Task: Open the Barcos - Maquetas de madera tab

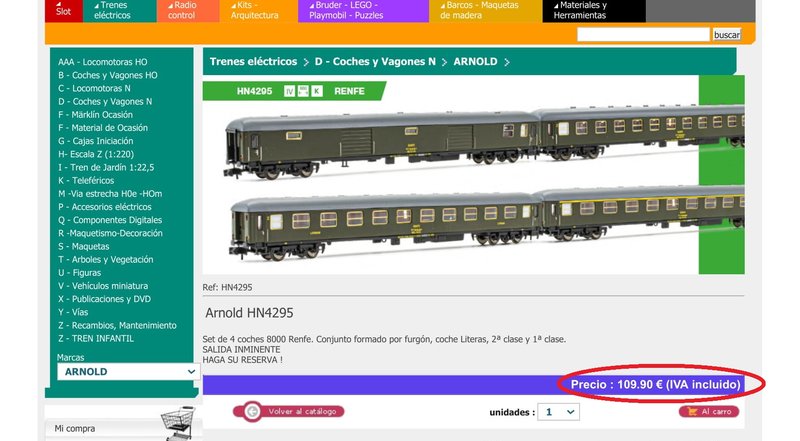Action: [x=485, y=11]
